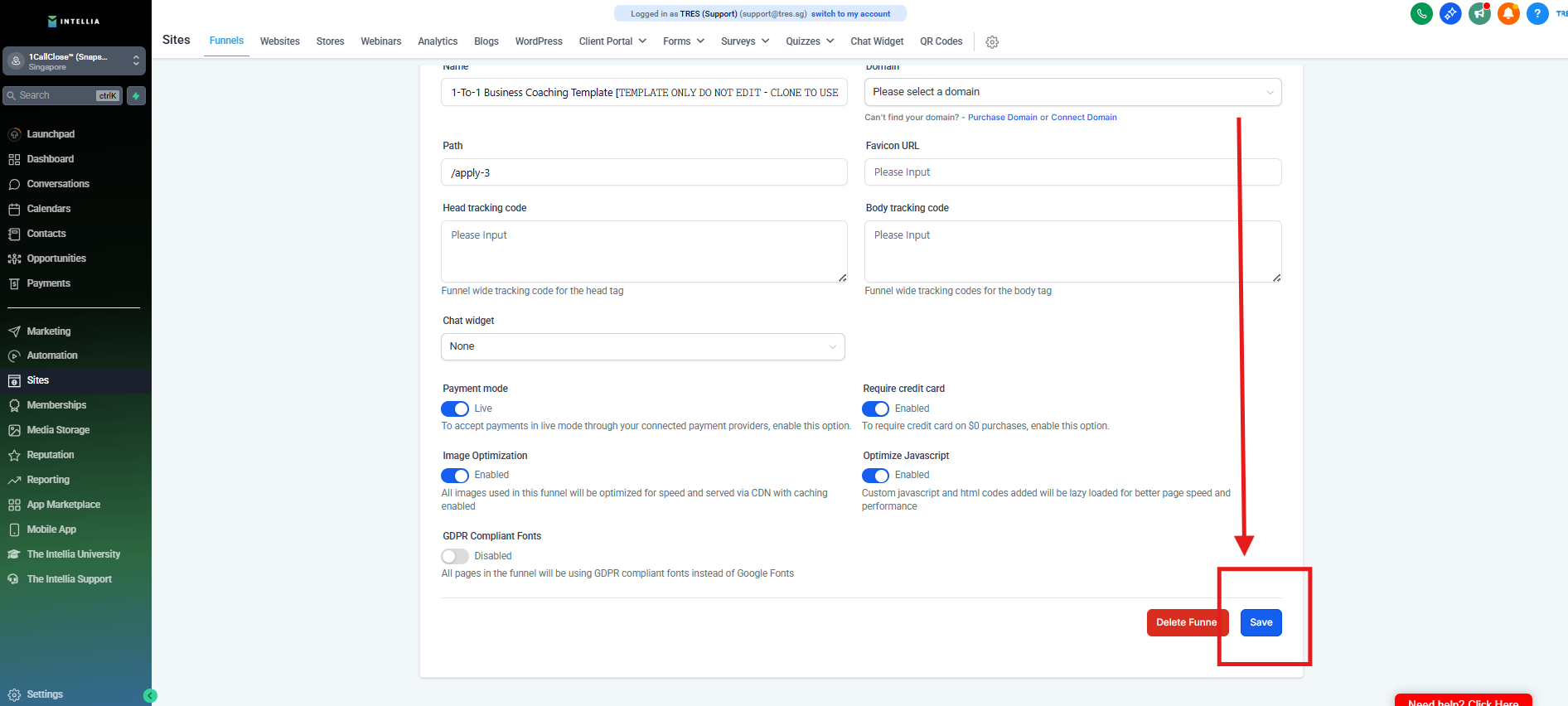This screenshot has height=706, width=1568.
Task: Click the Calendars sidebar icon
Action: pyautogui.click(x=14, y=209)
